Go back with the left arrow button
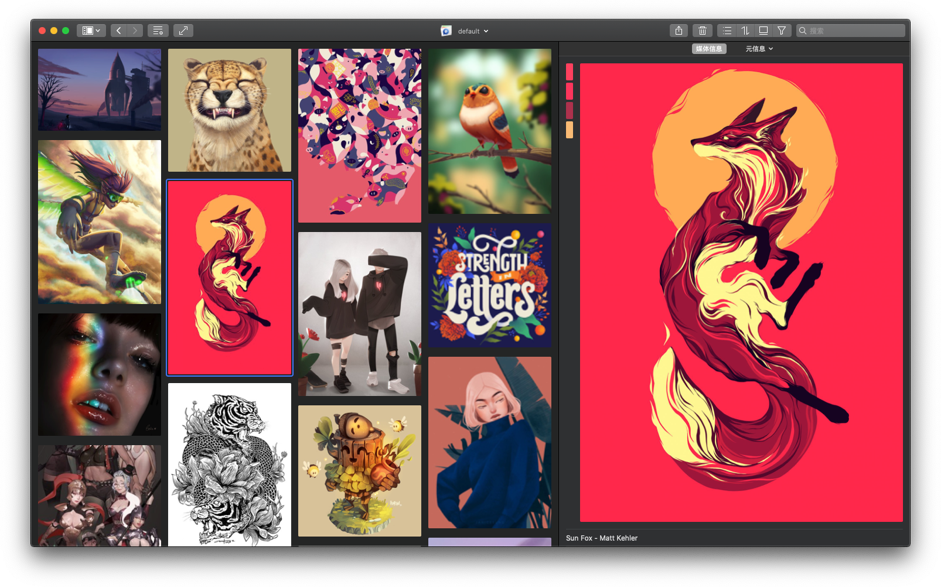941x587 pixels. (119, 31)
